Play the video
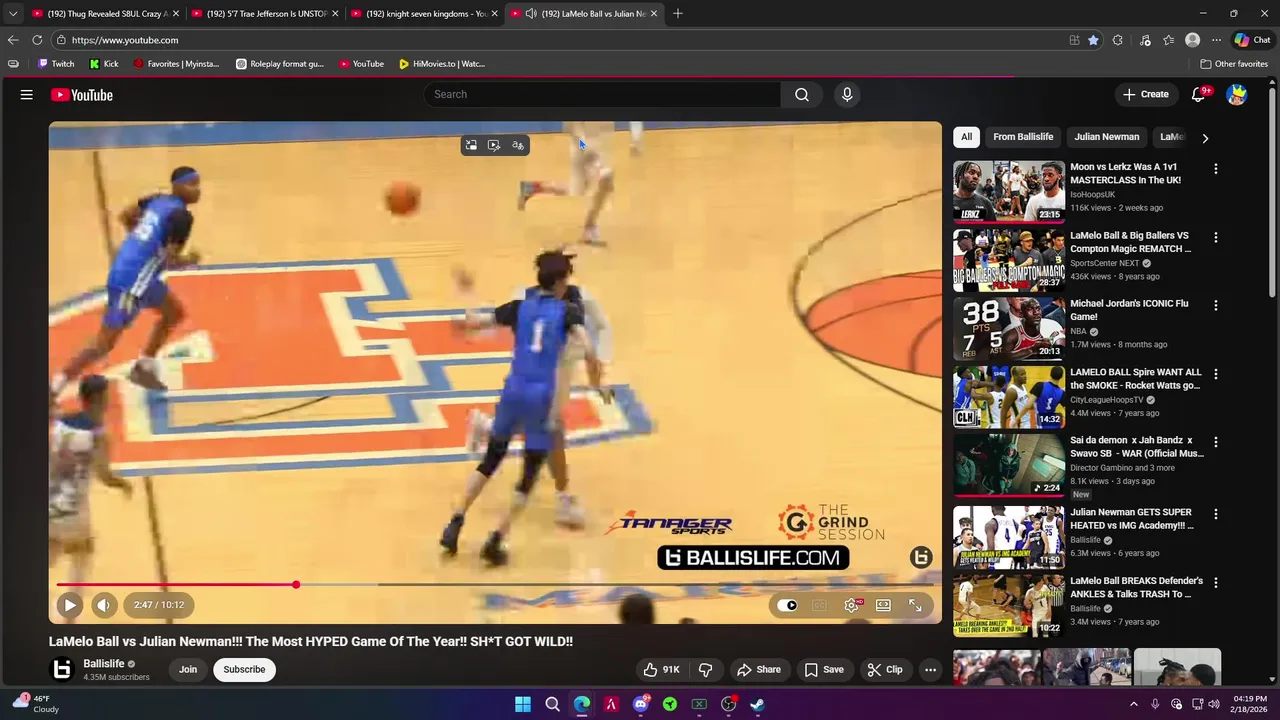The image size is (1280, 720). point(69,605)
